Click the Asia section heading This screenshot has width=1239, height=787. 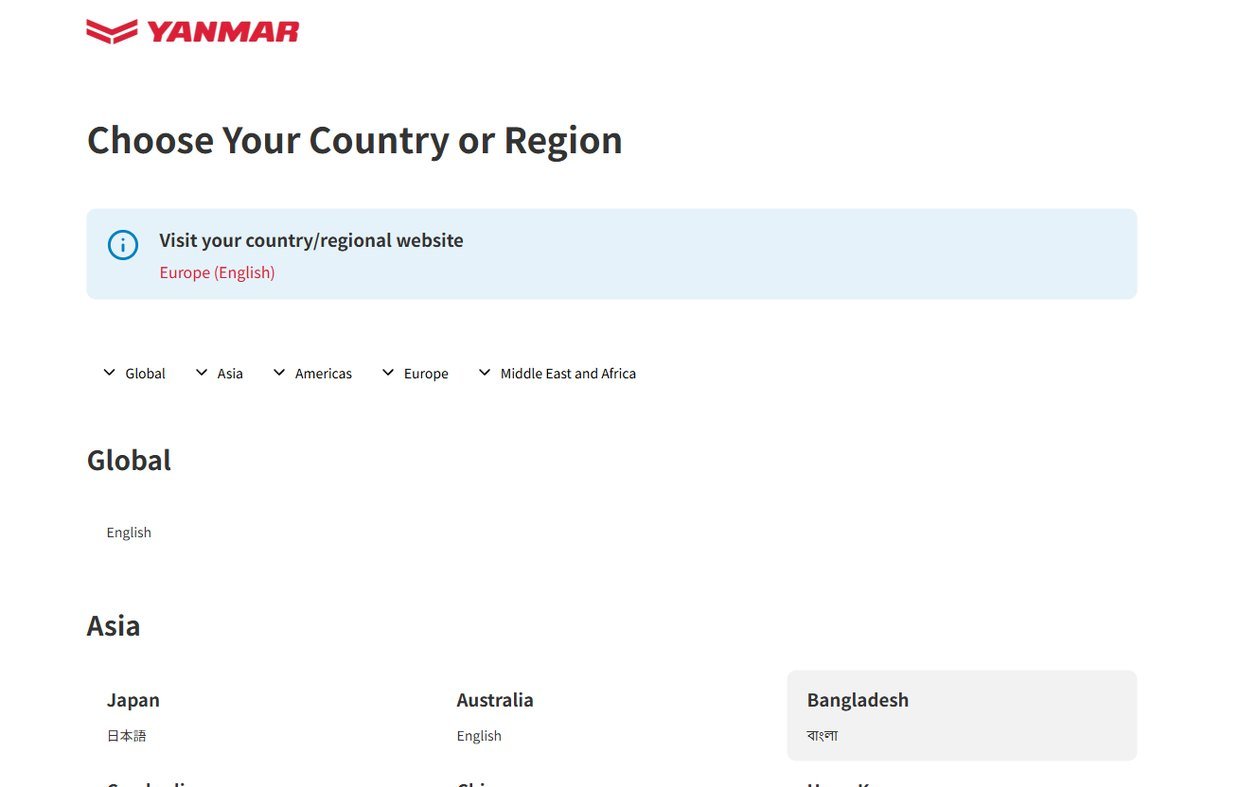(x=113, y=625)
